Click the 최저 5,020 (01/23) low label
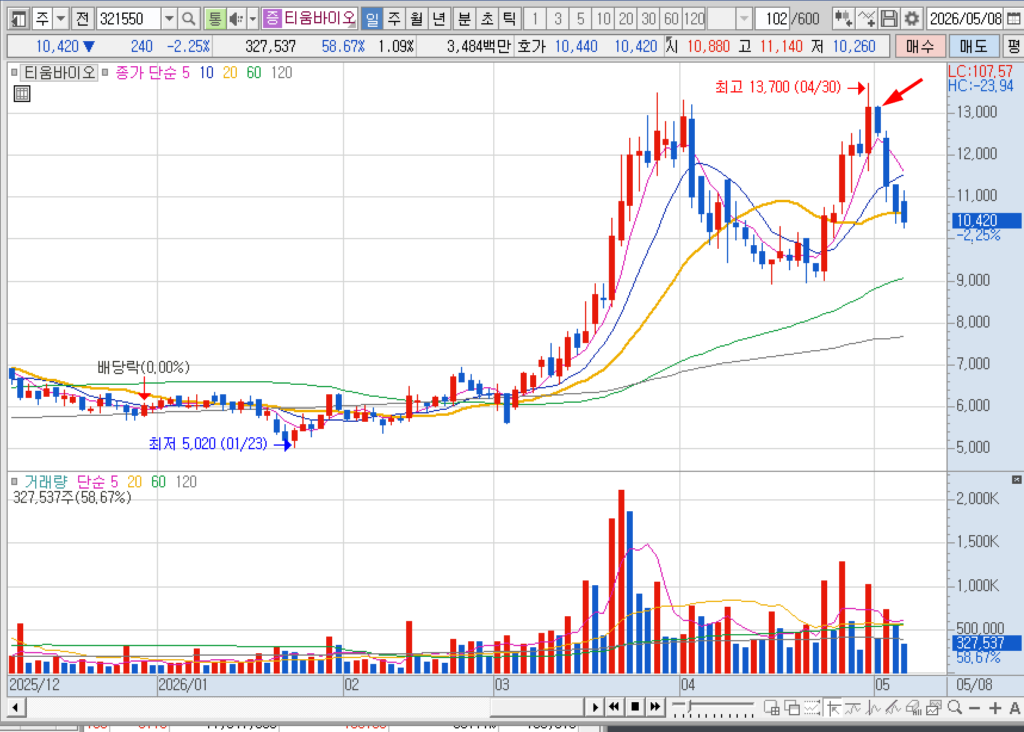1024x732 pixels. [208, 444]
